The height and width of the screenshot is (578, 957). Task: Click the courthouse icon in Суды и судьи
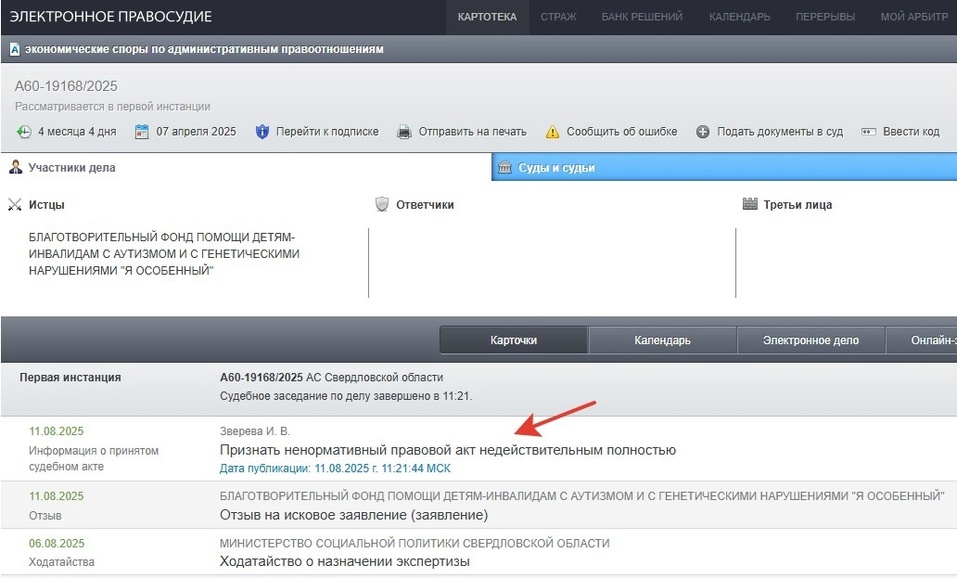(x=505, y=168)
